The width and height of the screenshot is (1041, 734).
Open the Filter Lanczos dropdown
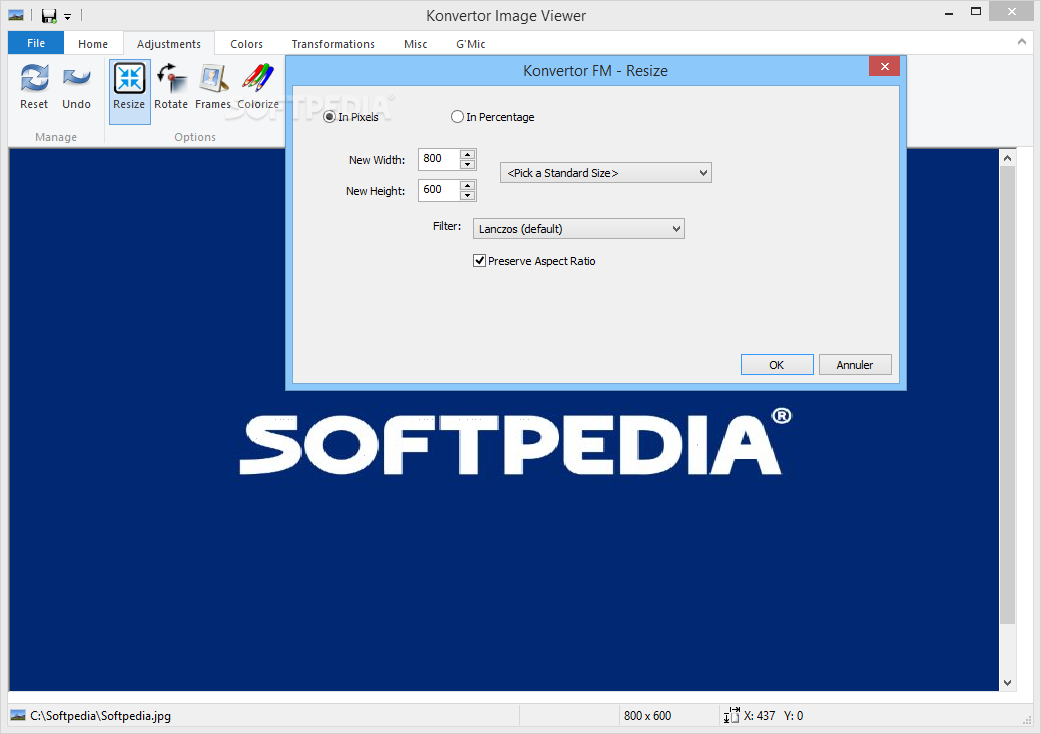(578, 228)
